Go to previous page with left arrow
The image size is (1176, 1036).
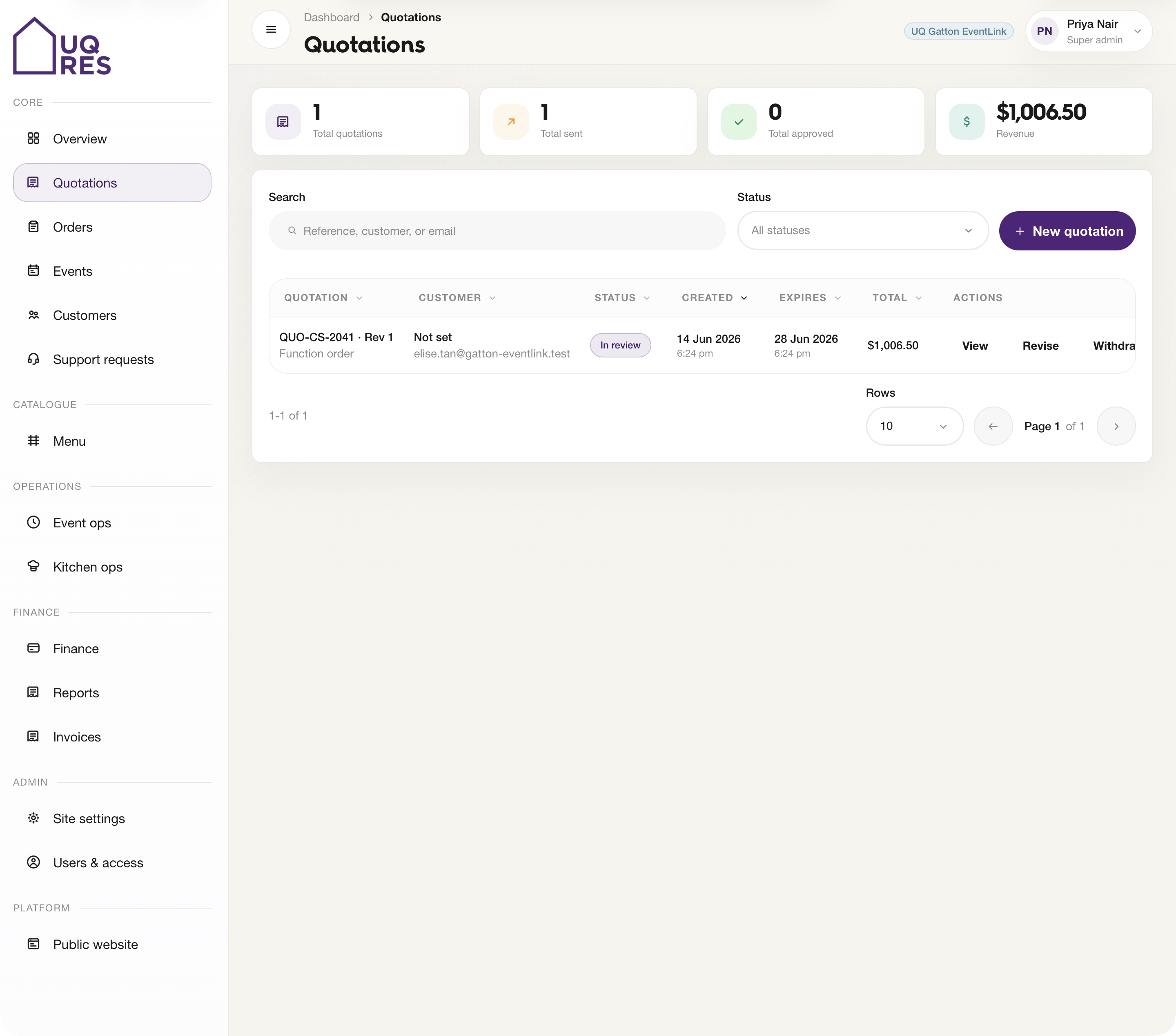pyautogui.click(x=993, y=426)
